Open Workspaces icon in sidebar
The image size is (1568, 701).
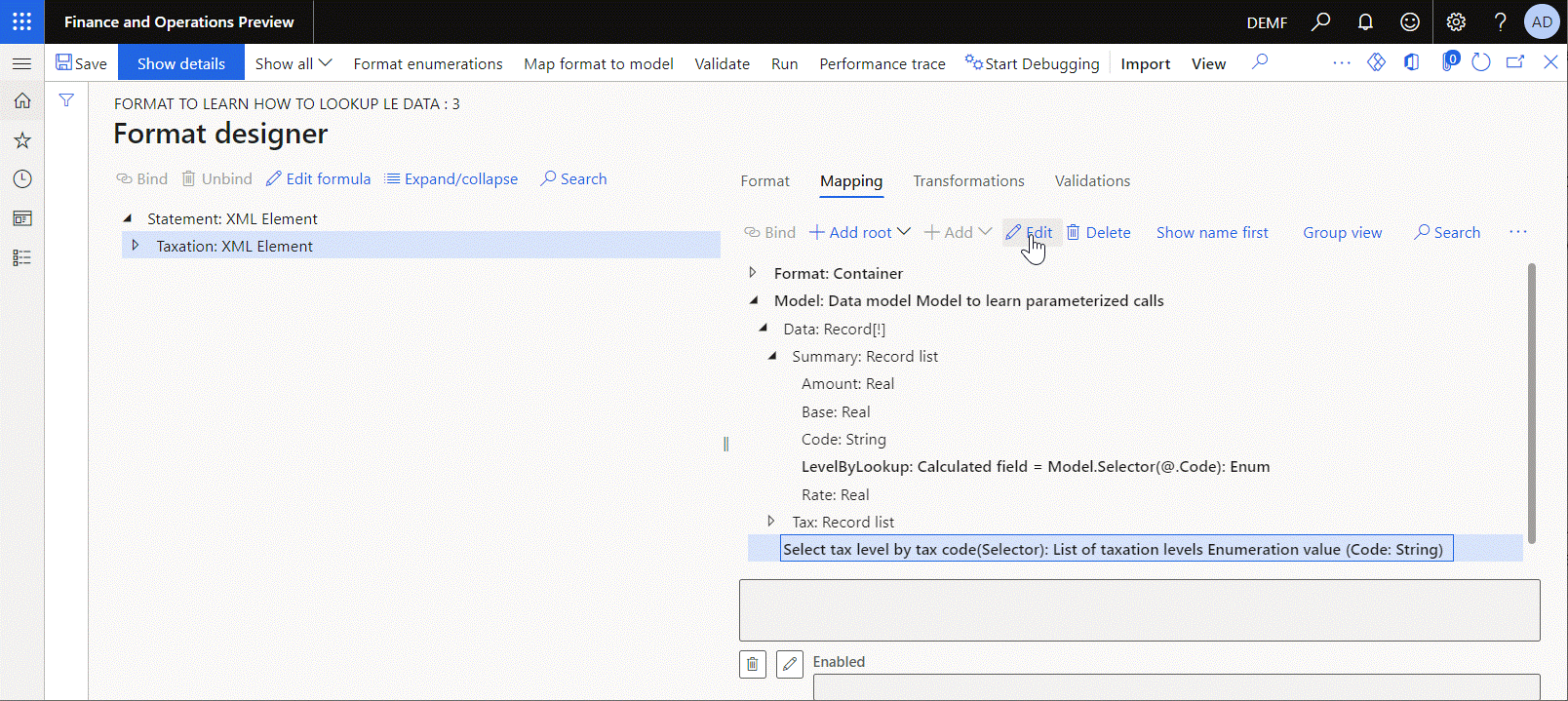[x=21, y=218]
